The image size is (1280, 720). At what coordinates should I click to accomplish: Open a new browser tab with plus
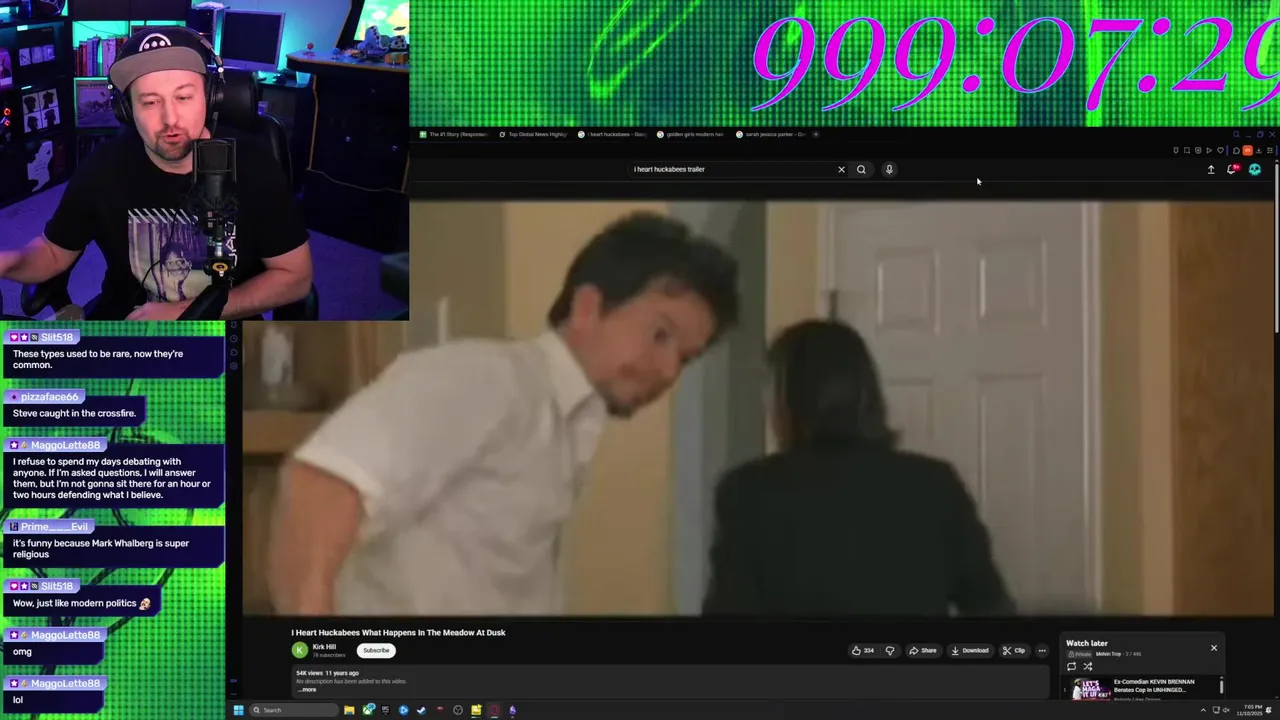tap(816, 134)
